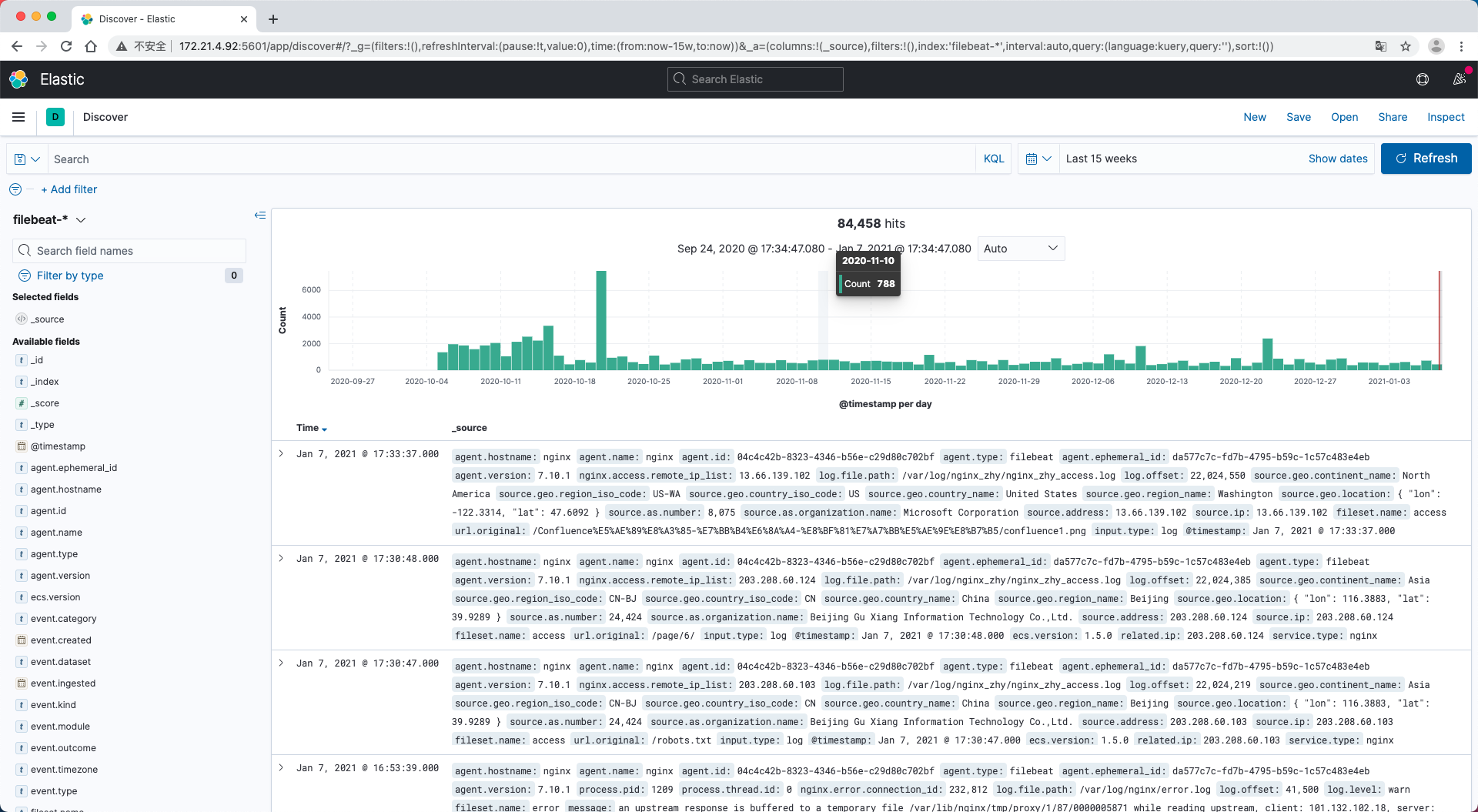This screenshot has height=812, width=1478.
Task: Click the red current-time marker line
Action: point(1440,320)
